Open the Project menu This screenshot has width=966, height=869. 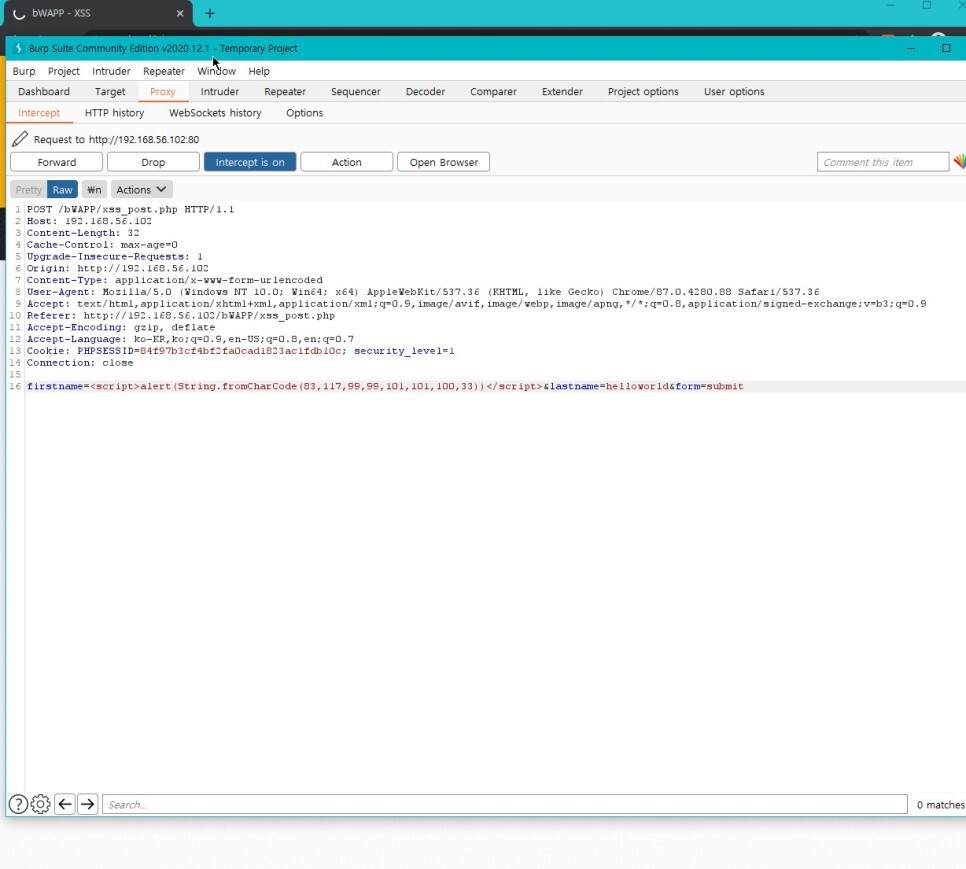pos(63,71)
